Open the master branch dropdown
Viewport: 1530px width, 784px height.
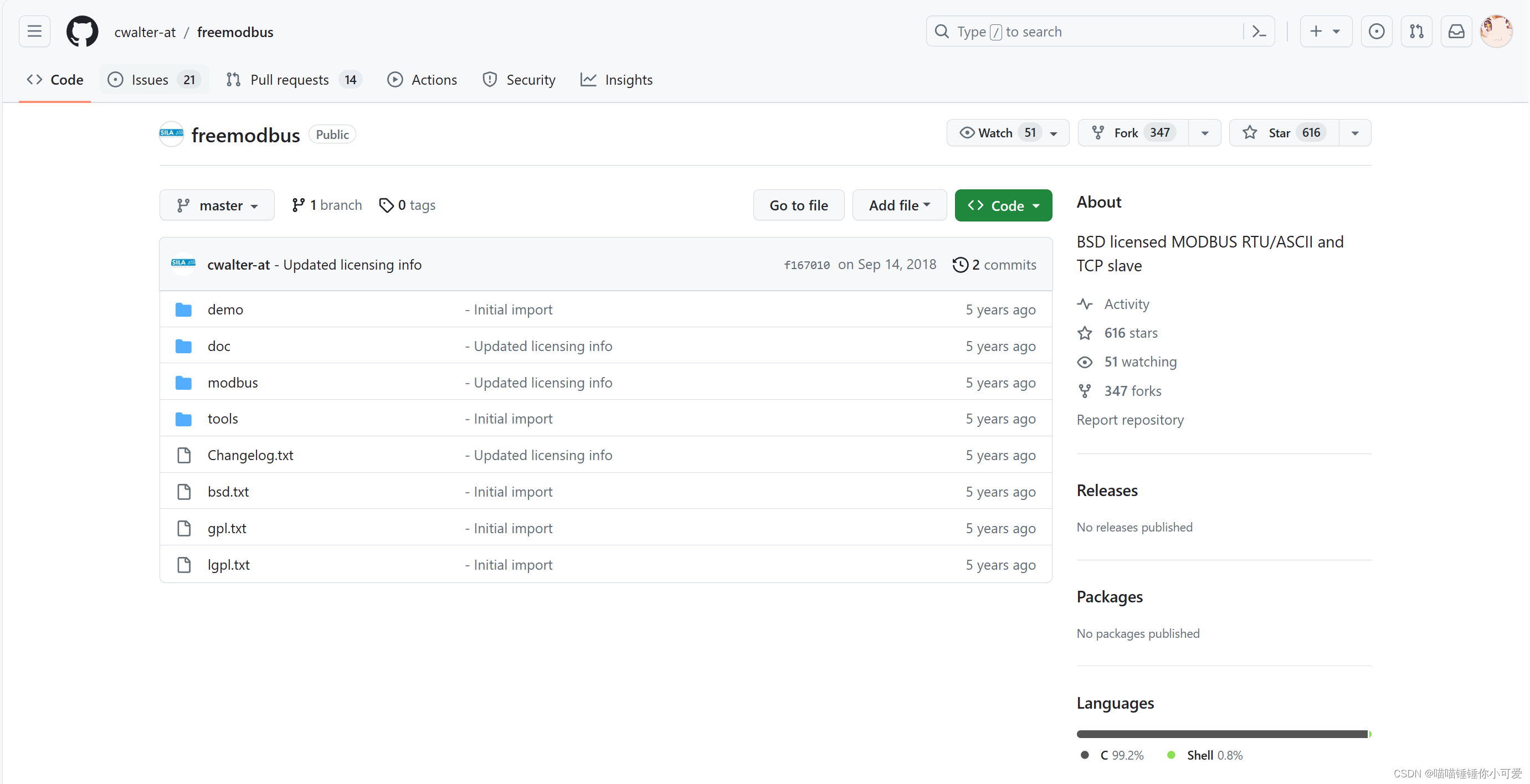(217, 205)
